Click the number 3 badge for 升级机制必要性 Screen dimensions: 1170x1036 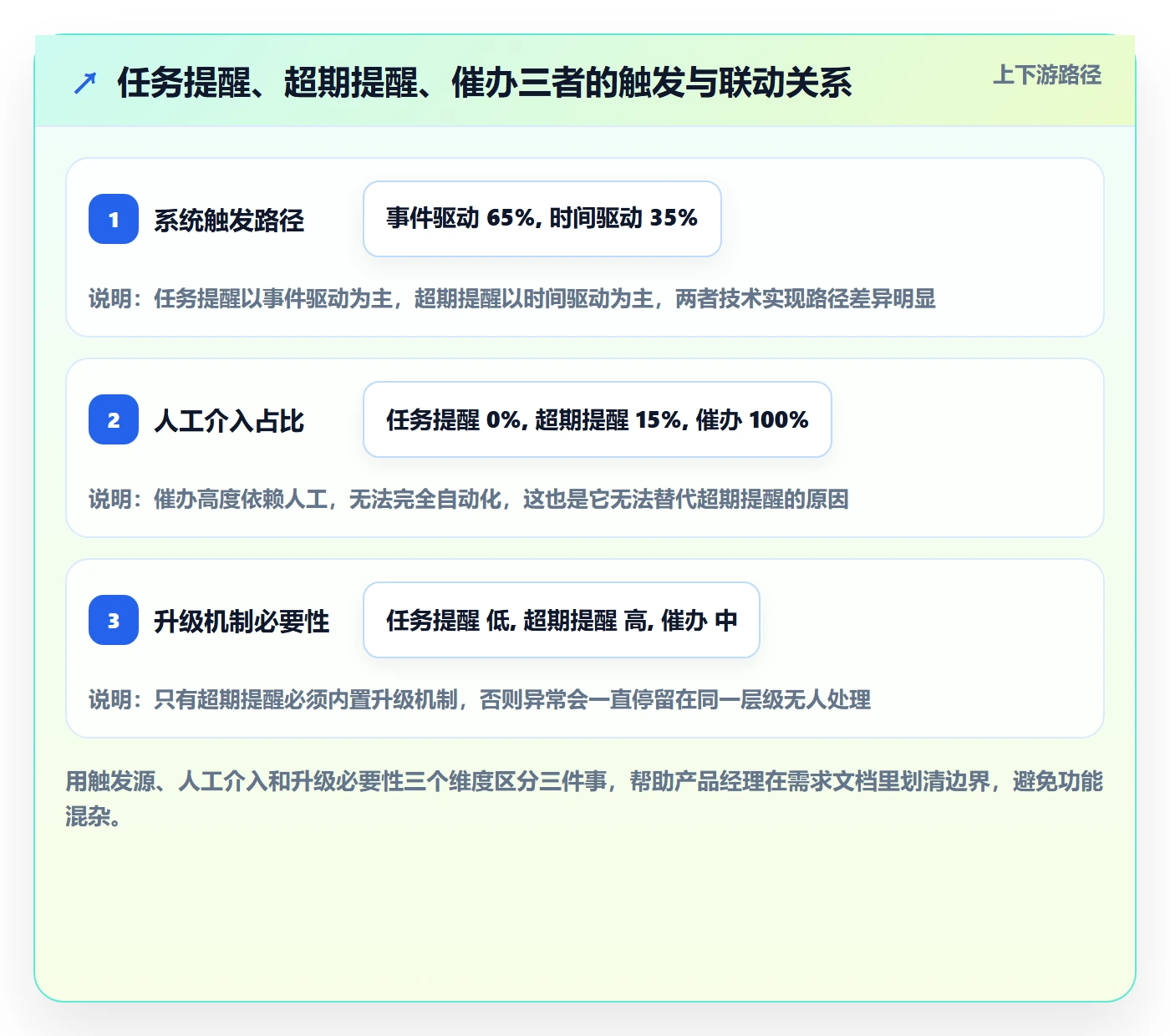pyautogui.click(x=114, y=620)
